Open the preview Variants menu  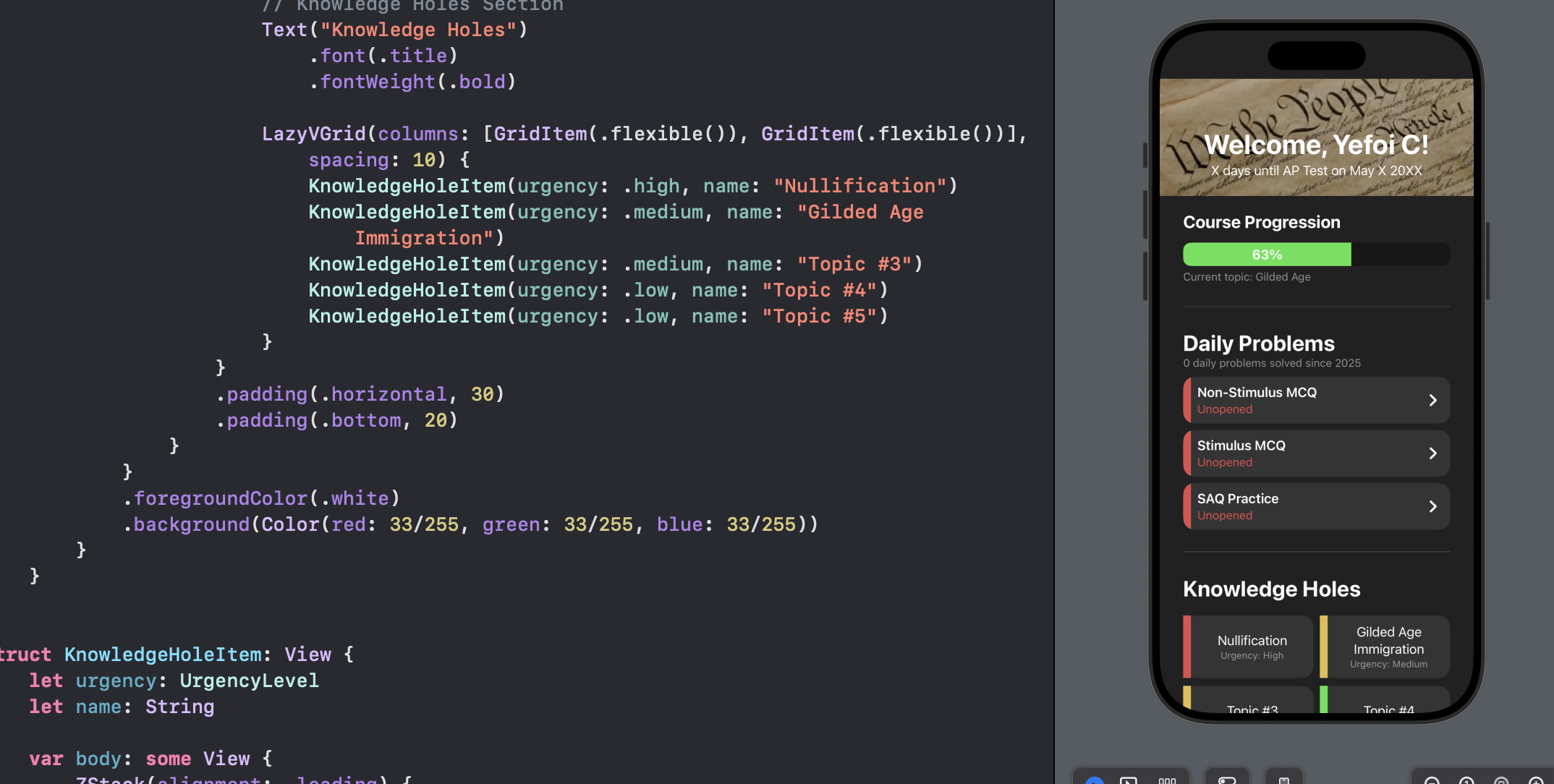(1167, 780)
